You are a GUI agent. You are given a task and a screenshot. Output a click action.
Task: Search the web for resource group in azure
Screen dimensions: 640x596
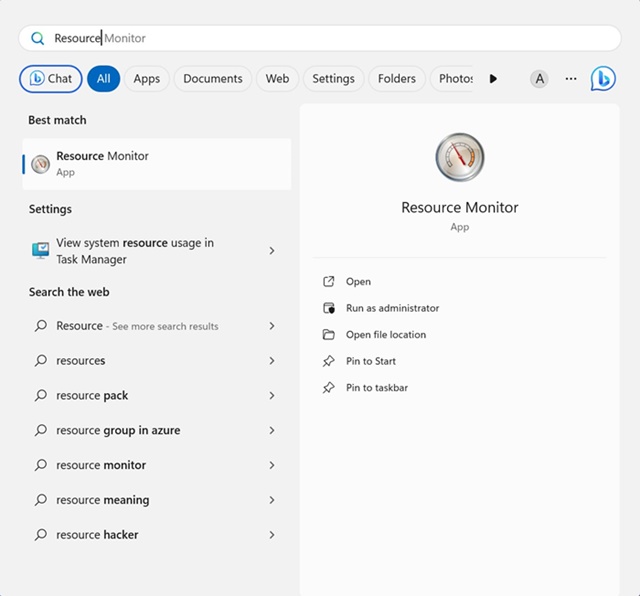pyautogui.click(x=157, y=430)
